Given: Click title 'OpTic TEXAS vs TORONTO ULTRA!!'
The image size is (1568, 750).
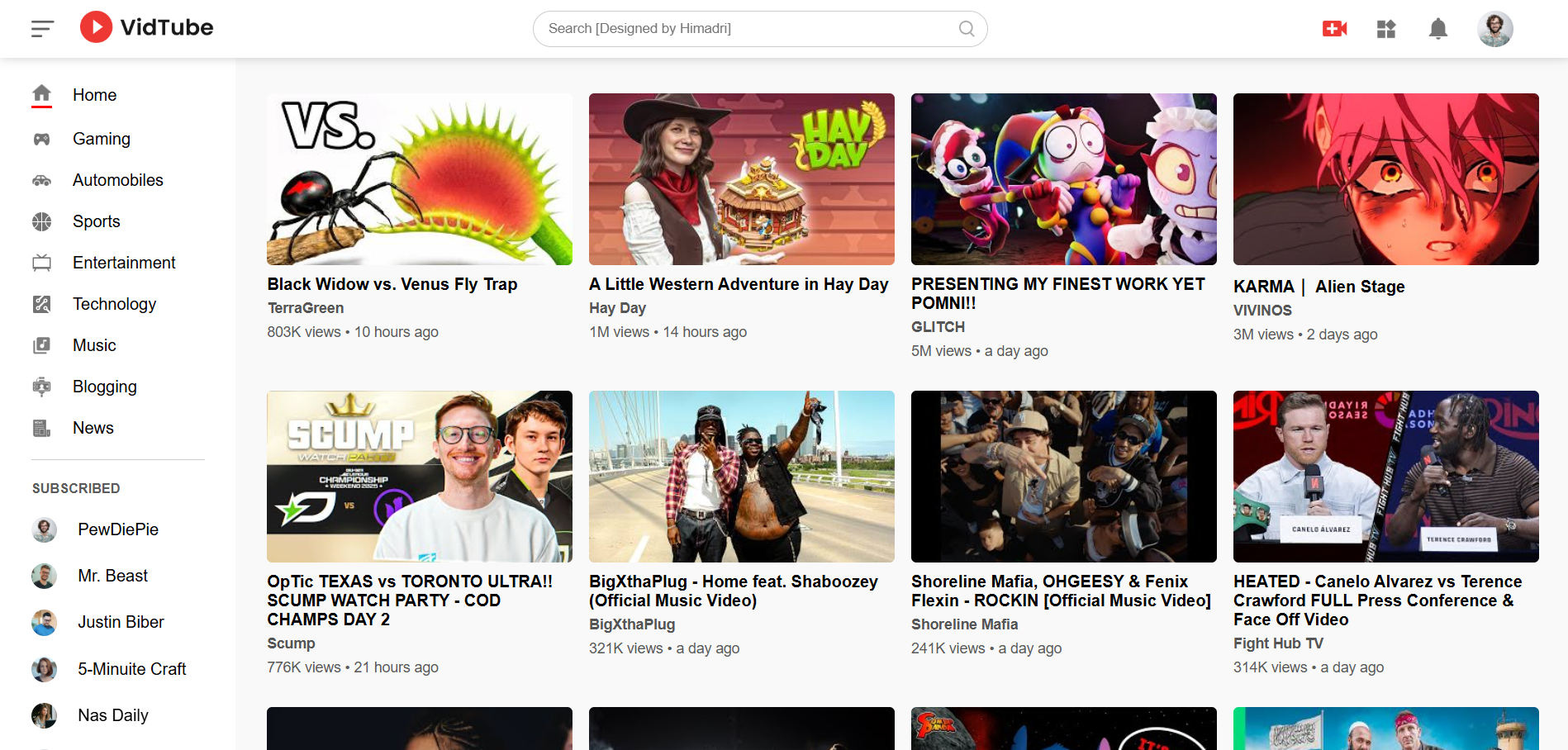Looking at the screenshot, I should 410,600.
